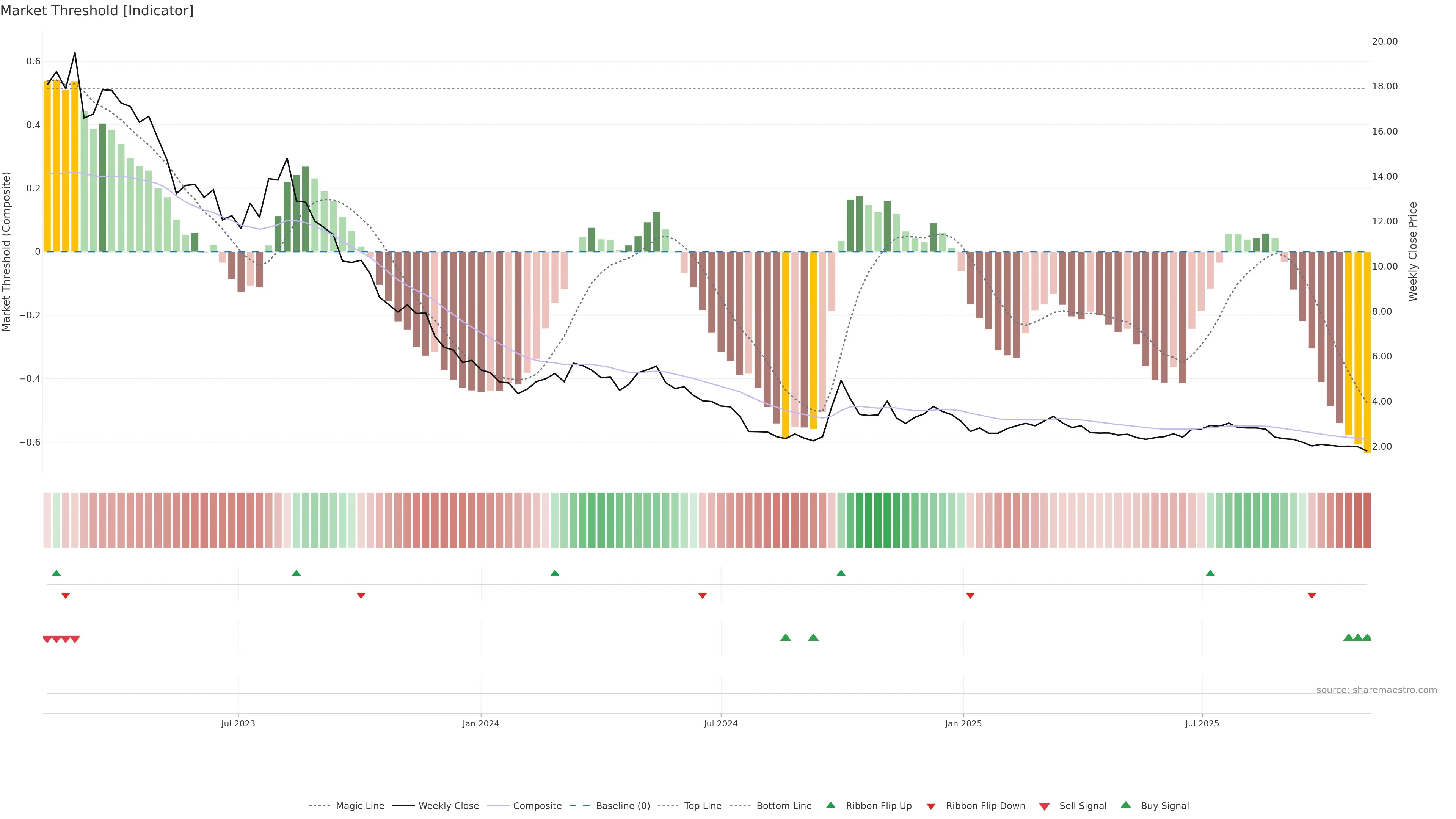This screenshot has height=819, width=1456.
Task: Click the first buy signal triangle after Jul 2024
Action: pyautogui.click(x=785, y=637)
